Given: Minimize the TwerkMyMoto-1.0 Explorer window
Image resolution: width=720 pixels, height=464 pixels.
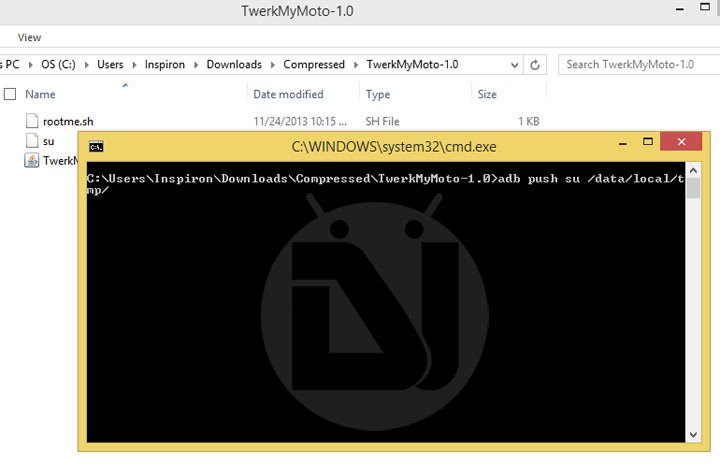Looking at the screenshot, I should (x=680, y=9).
